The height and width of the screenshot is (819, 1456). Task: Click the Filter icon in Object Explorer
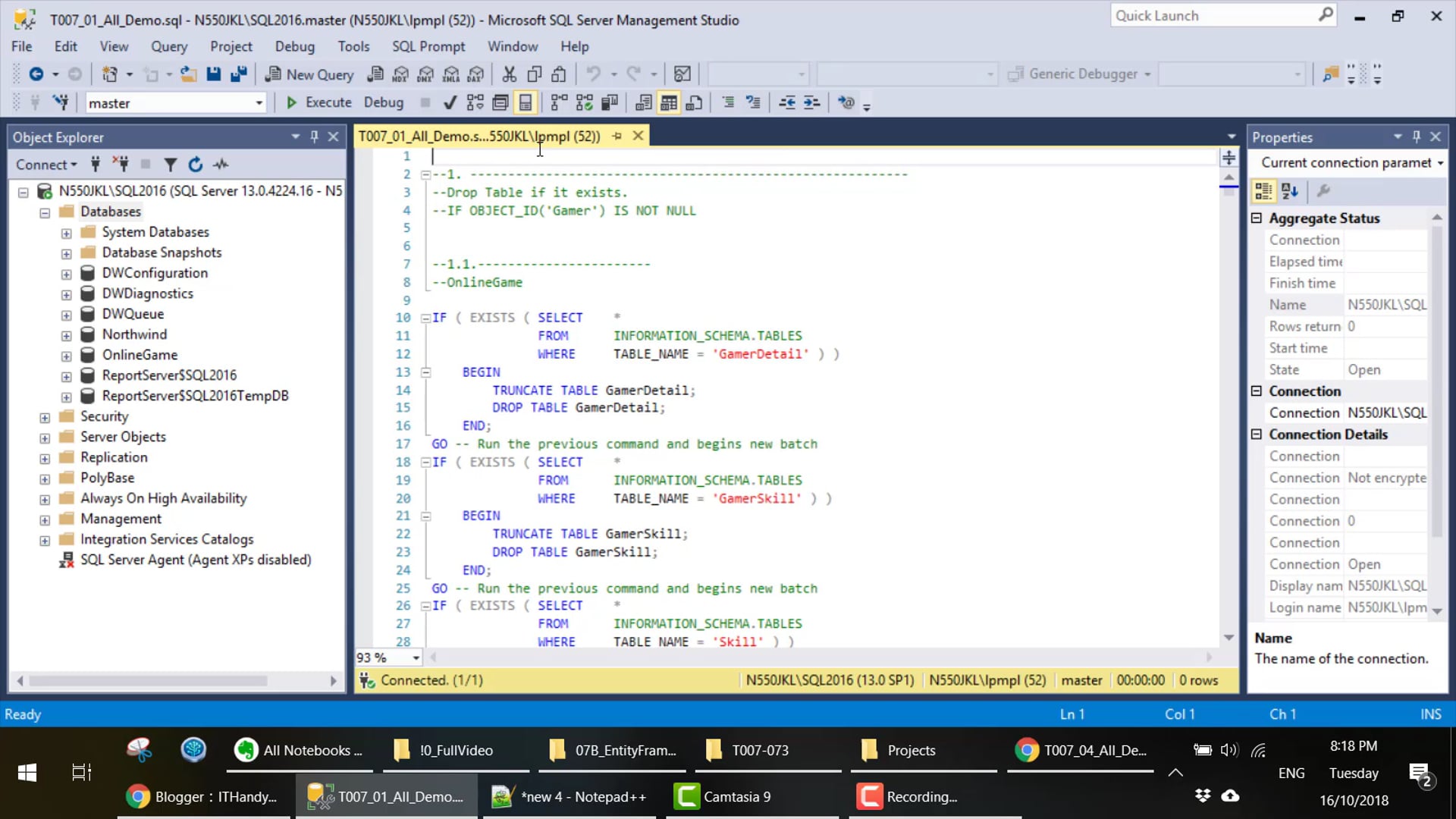[x=171, y=165]
